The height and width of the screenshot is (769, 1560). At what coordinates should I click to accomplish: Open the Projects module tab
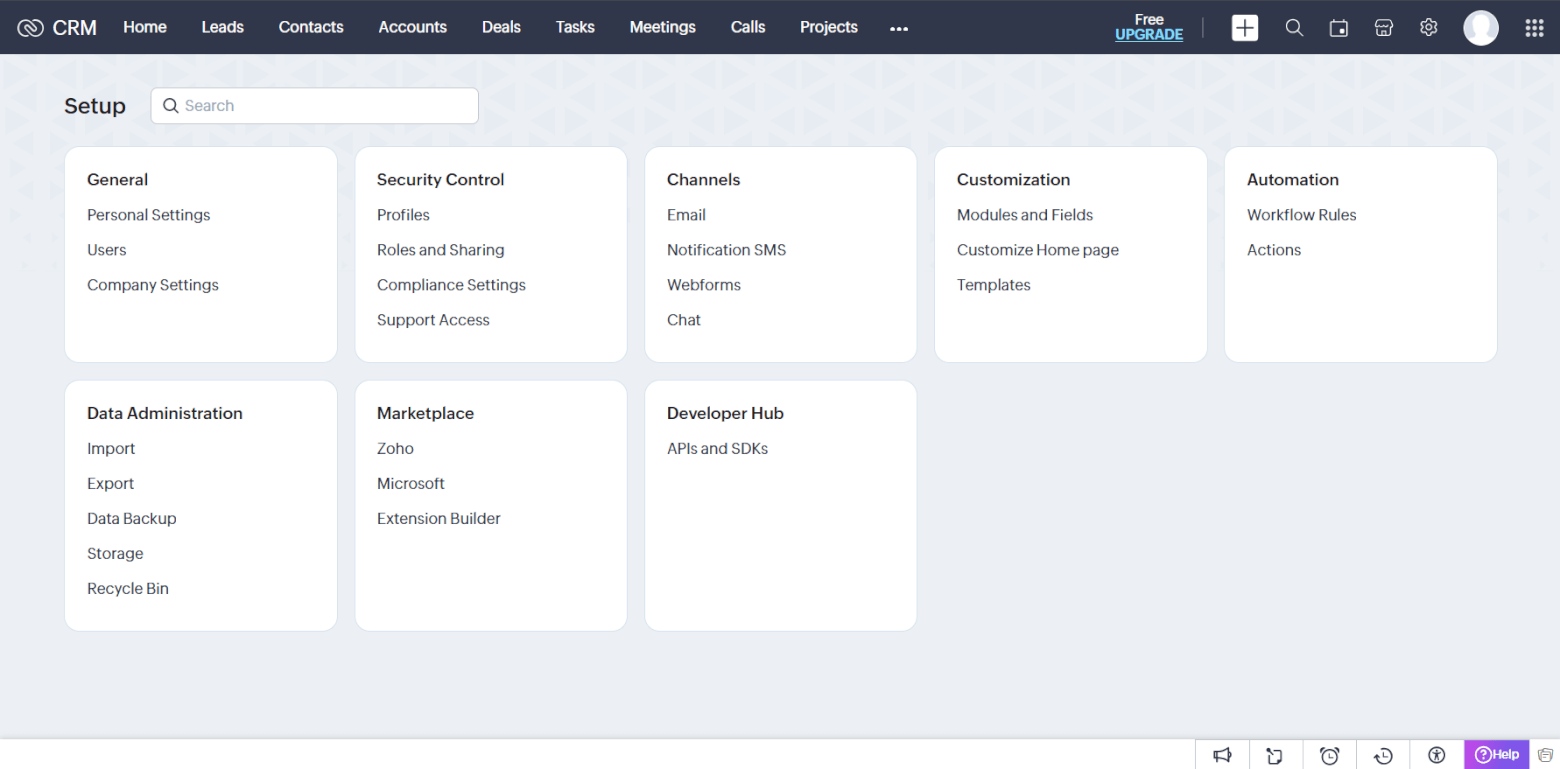point(829,27)
